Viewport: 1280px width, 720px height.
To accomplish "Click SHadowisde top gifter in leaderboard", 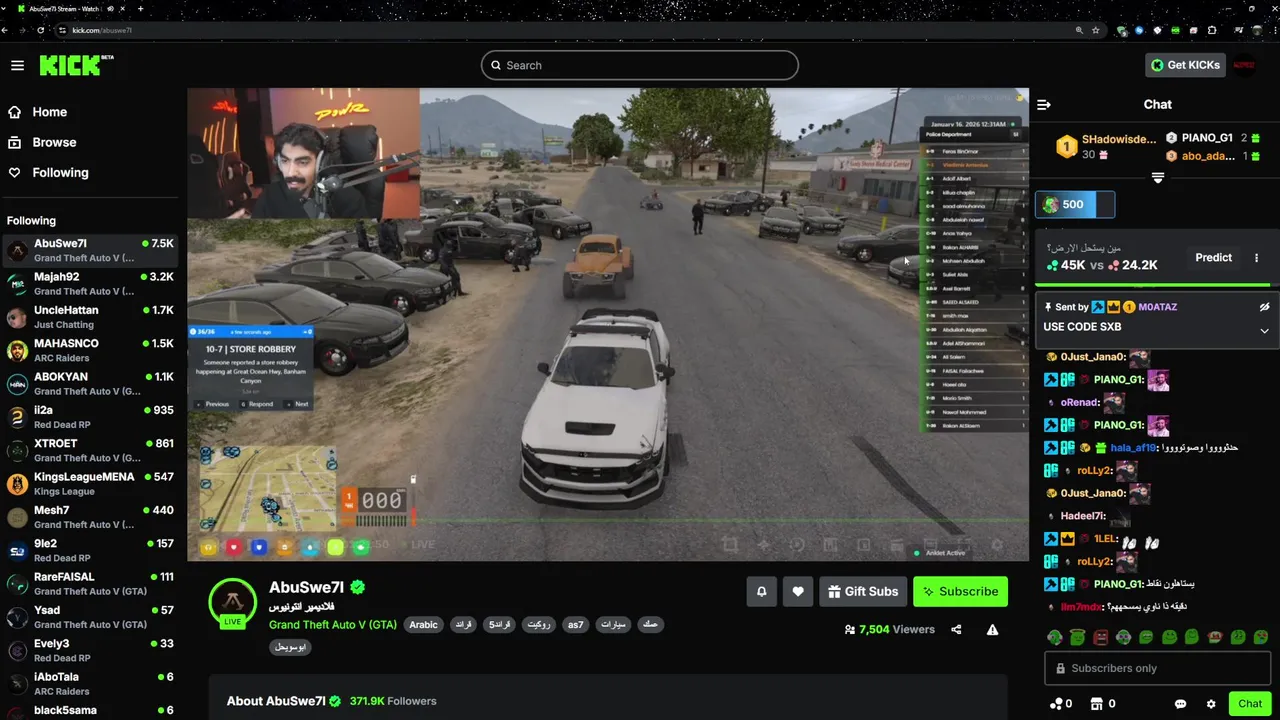I will (1118, 139).
